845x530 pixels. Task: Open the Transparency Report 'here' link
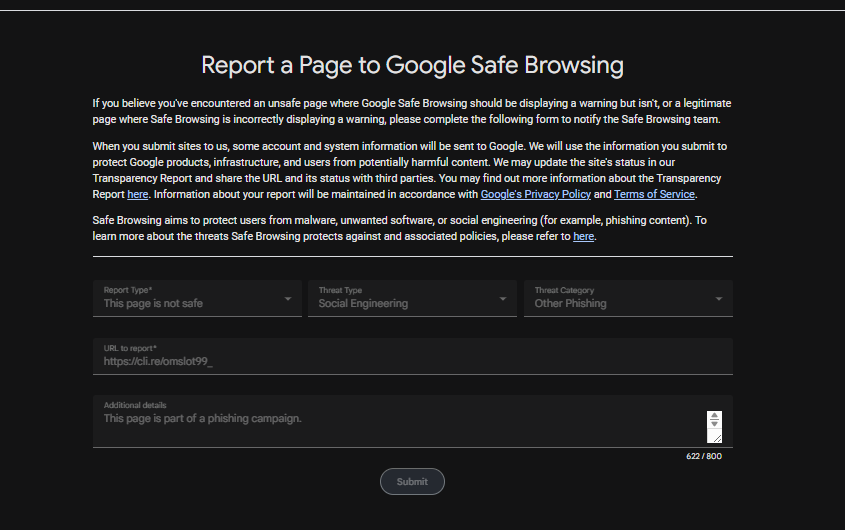click(x=137, y=194)
